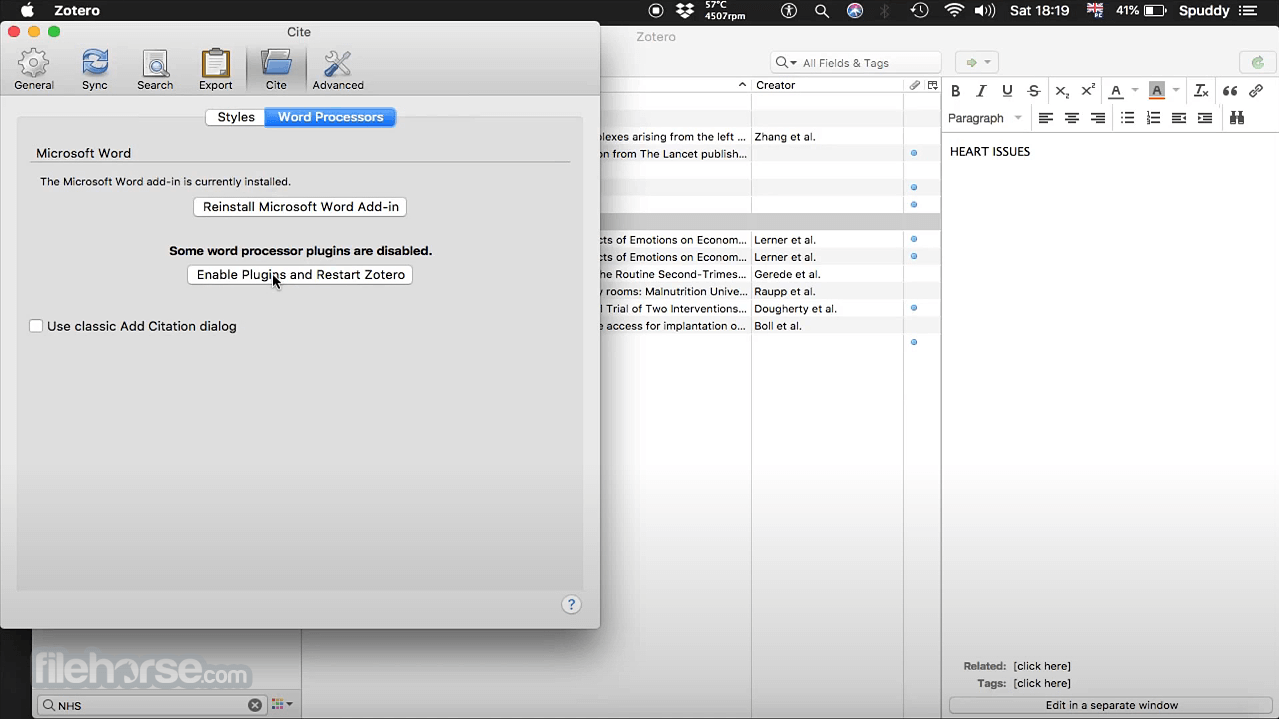Screen dimensions: 1279x719
Task: Open the search mode dropdown in All Fields & Tags
Action: 787,63
